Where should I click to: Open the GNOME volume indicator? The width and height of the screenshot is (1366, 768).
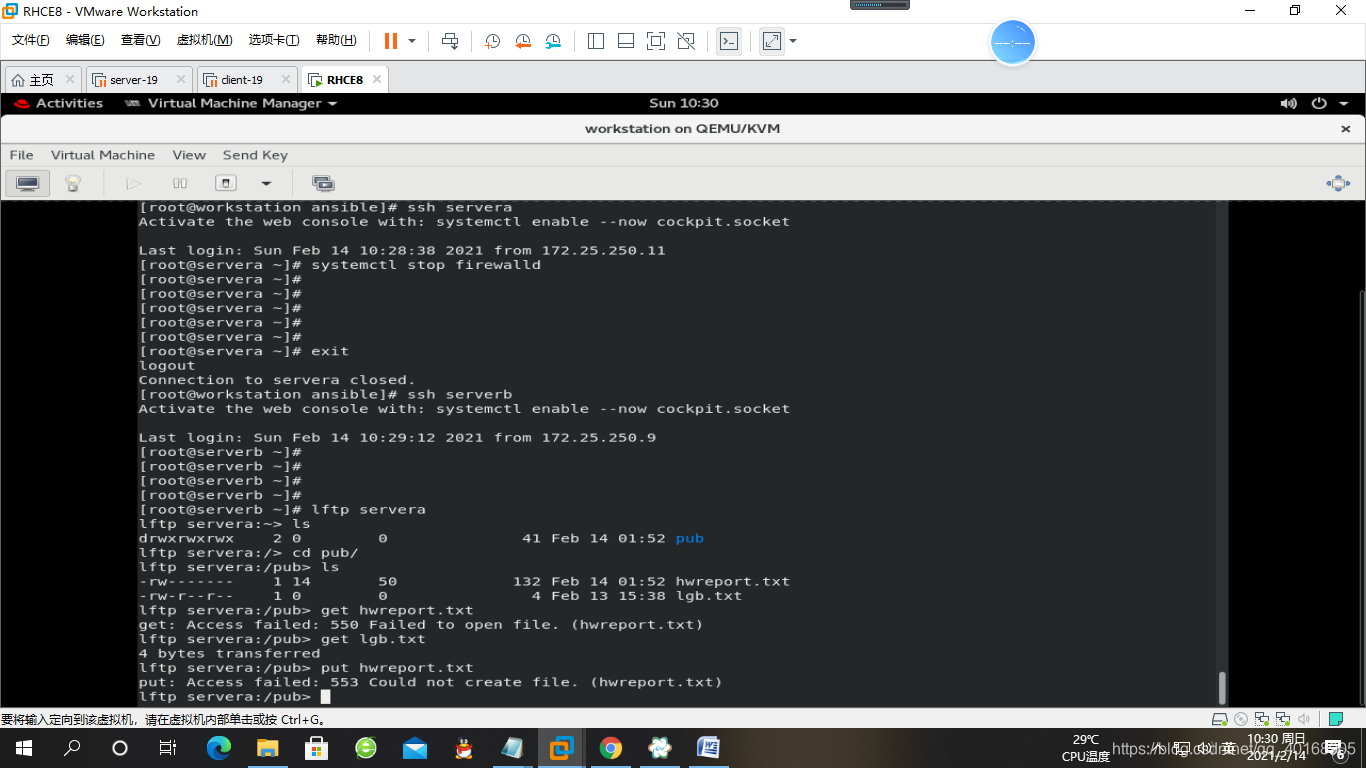pos(1288,103)
